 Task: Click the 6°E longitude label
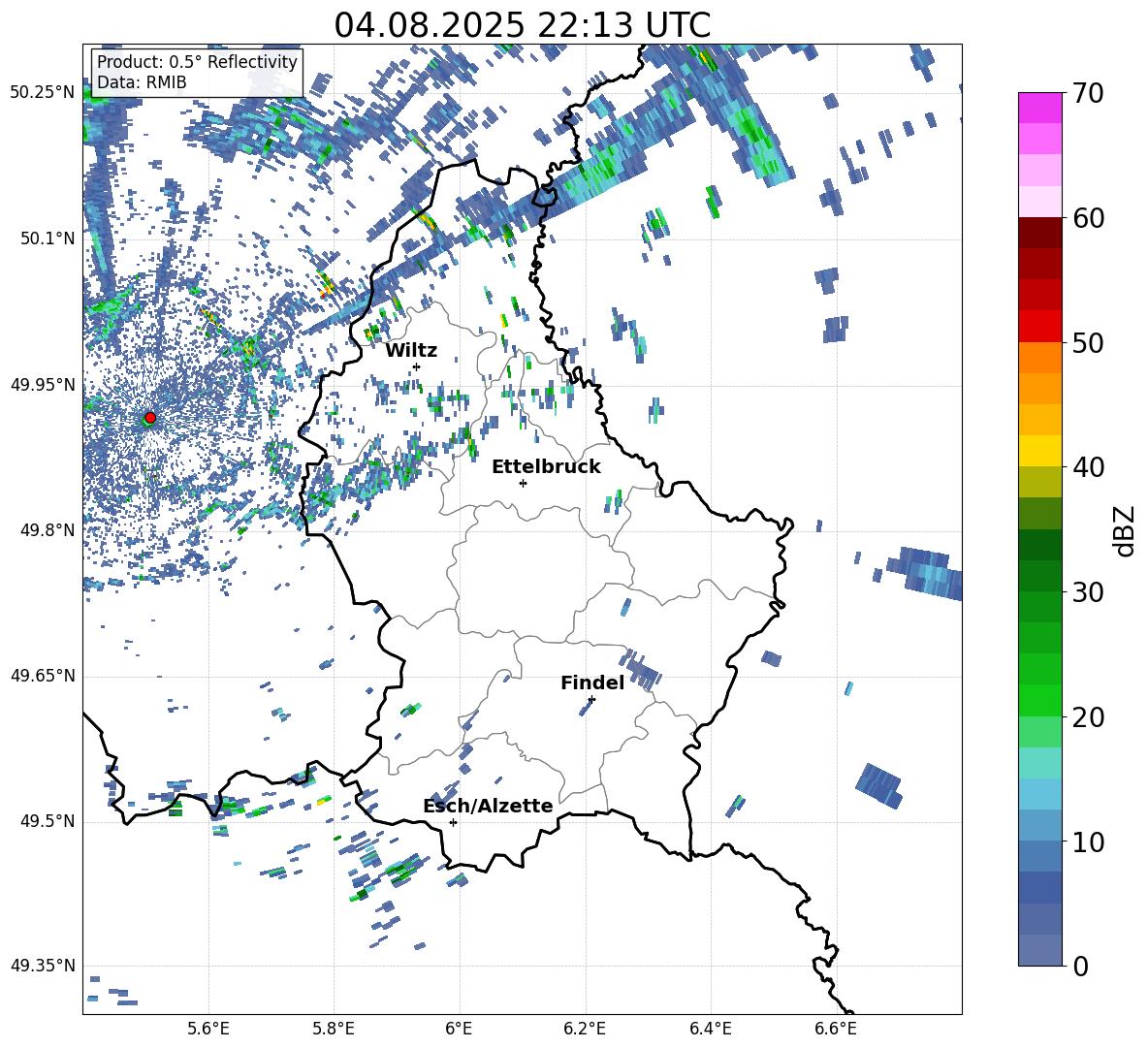pyautogui.click(x=459, y=1029)
